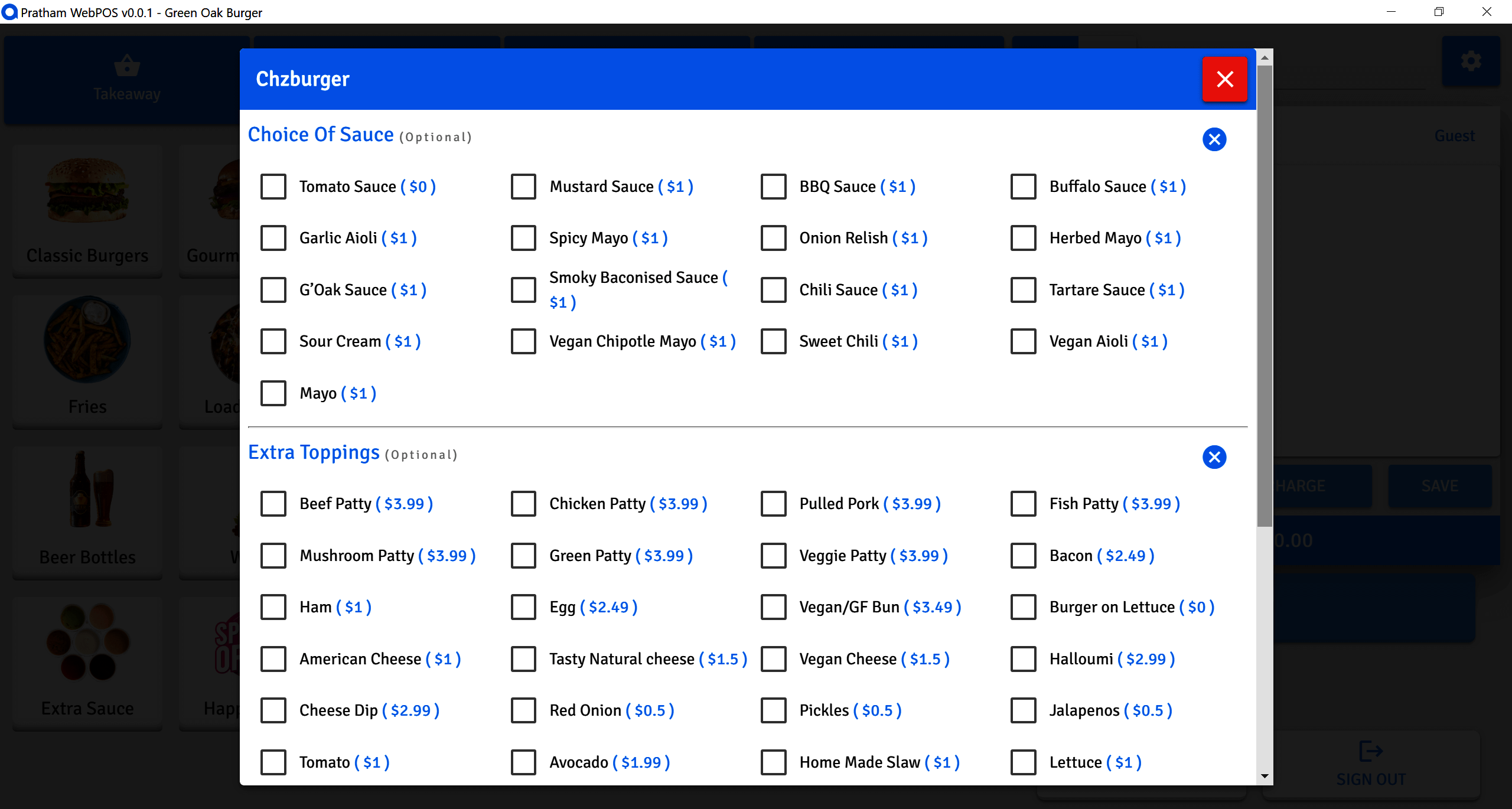Clear the Choice Of Sauce selections
The image size is (1512, 809).
1214,139
